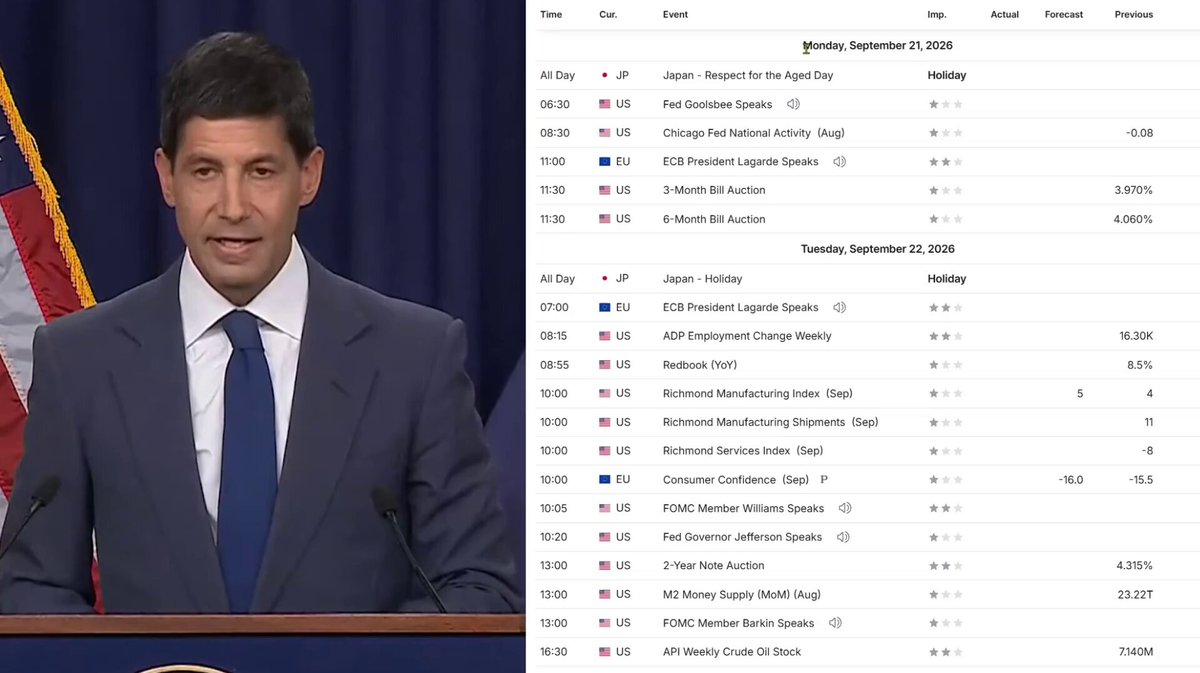
Task: Open the Chicago Fed National Activity event
Action: (755, 133)
